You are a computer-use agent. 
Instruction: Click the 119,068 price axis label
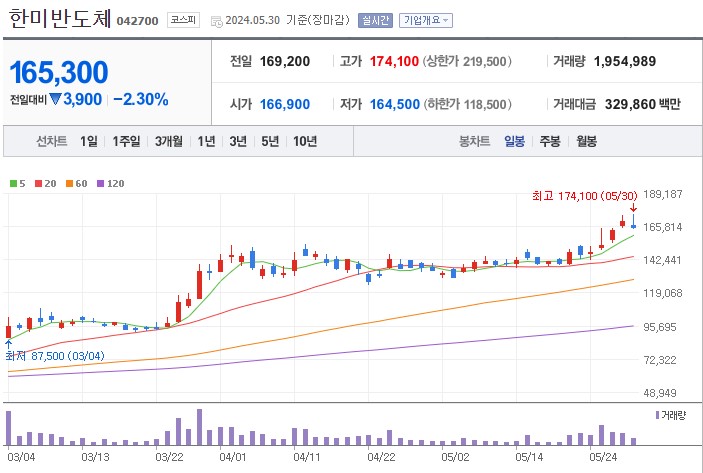(663, 294)
